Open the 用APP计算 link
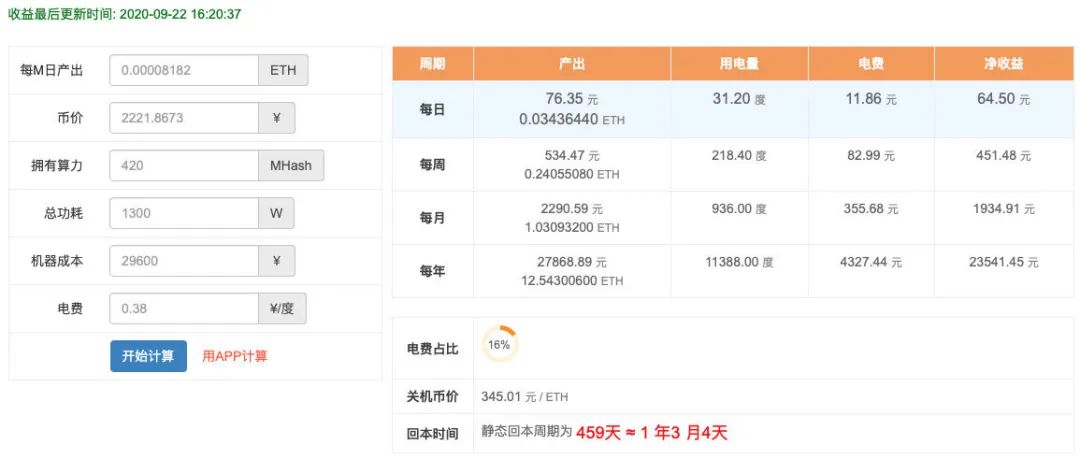This screenshot has height=459, width=1080. pos(235,356)
